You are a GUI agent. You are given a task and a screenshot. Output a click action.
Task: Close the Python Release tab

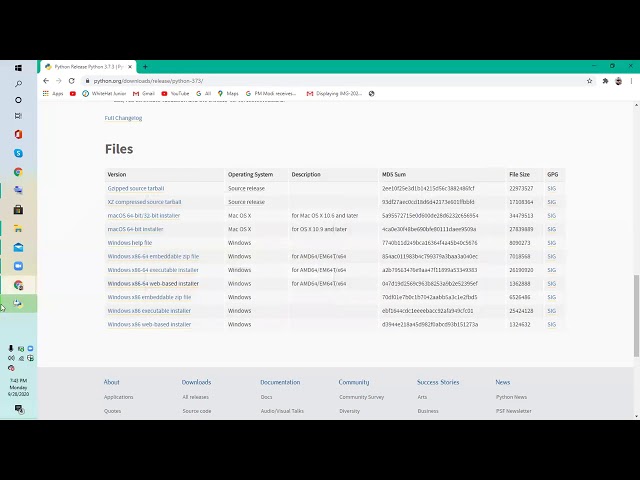coord(130,67)
